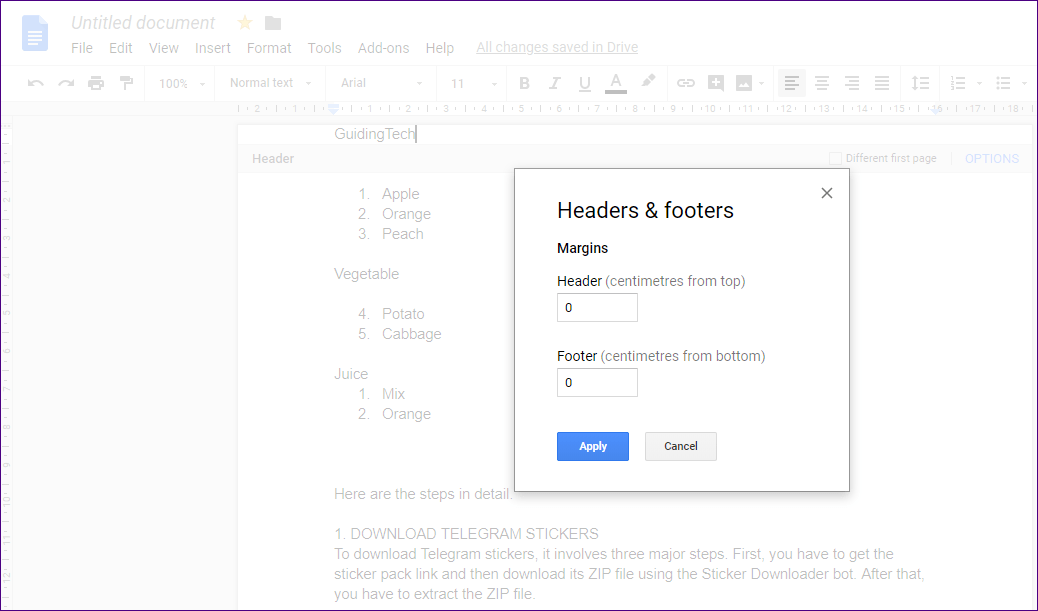Viewport: 1038px width, 611px height.
Task: Click All changes saved in Drive link
Action: 557,48
